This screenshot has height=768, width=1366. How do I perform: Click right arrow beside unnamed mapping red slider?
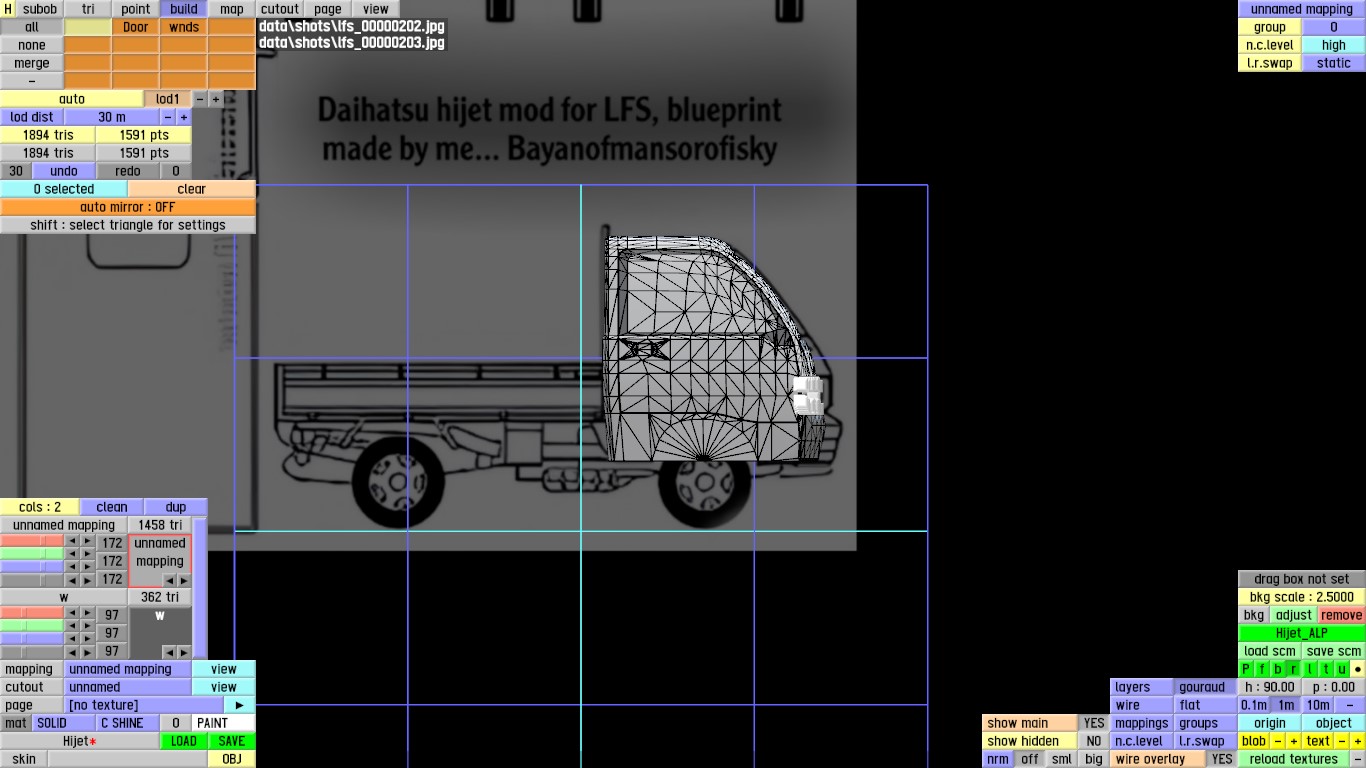tap(88, 543)
